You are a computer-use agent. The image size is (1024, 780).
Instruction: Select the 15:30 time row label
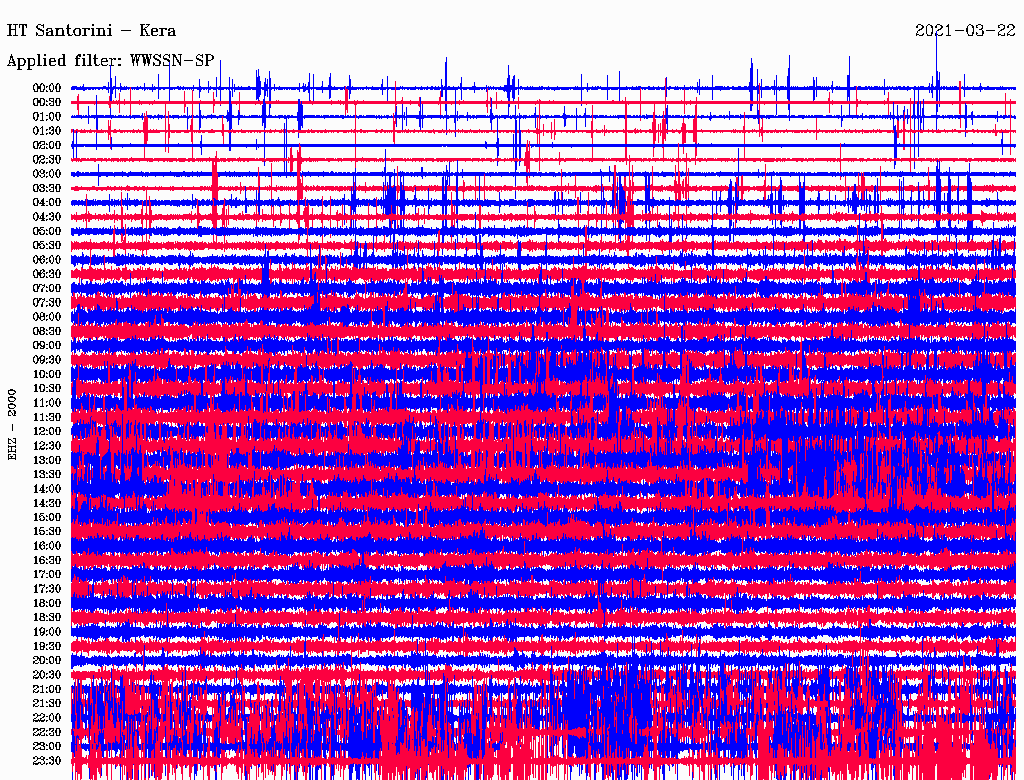click(47, 532)
